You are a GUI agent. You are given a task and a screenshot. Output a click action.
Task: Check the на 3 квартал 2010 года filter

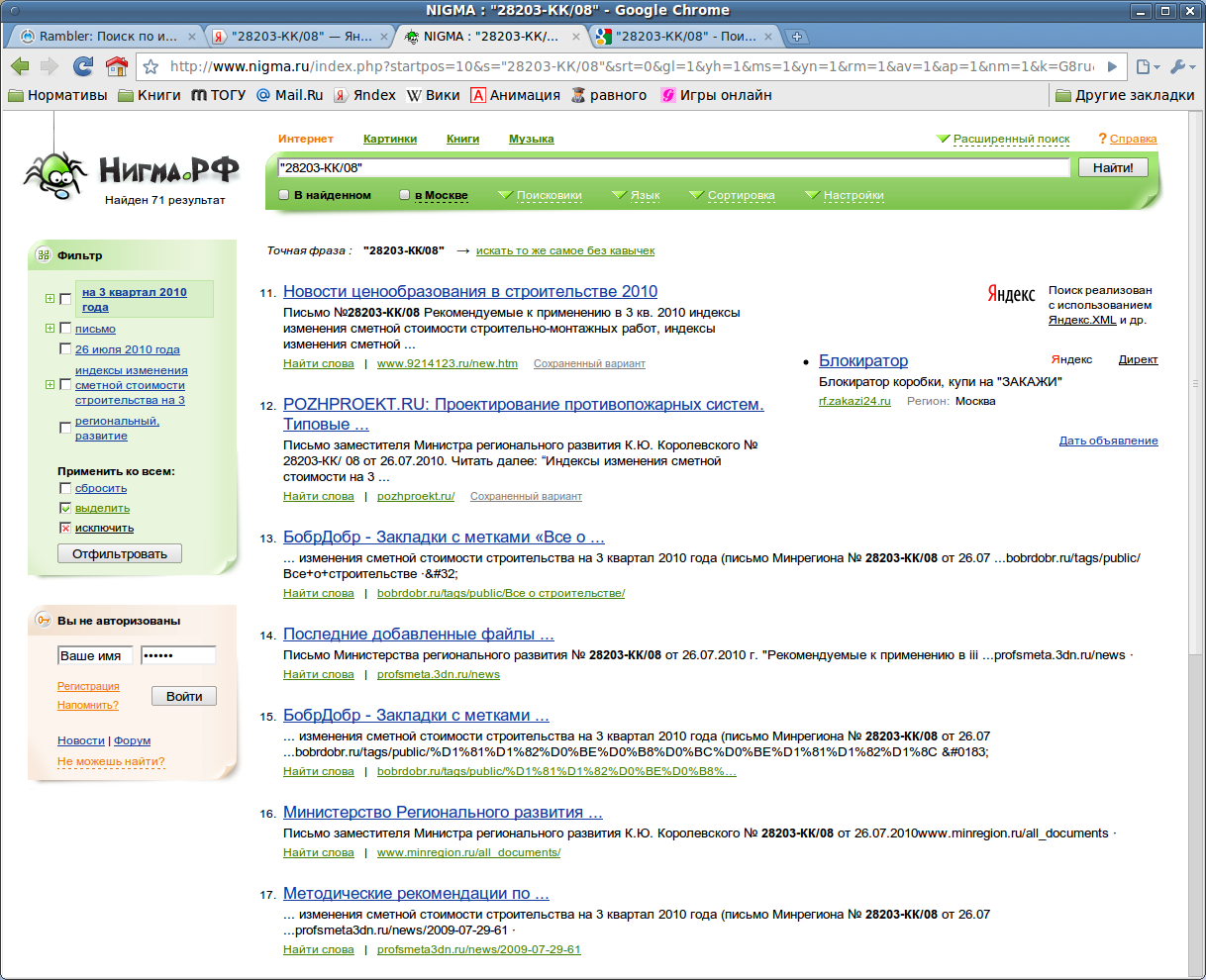tap(65, 299)
